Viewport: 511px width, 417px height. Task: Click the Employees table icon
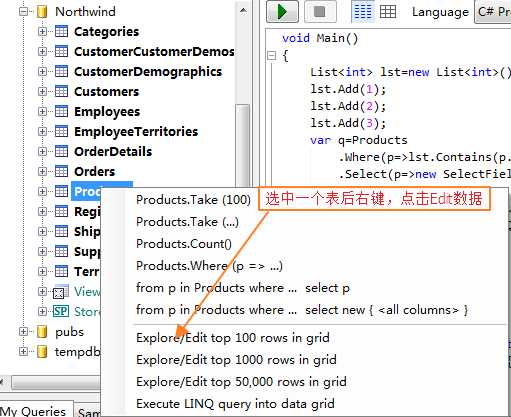(61, 111)
